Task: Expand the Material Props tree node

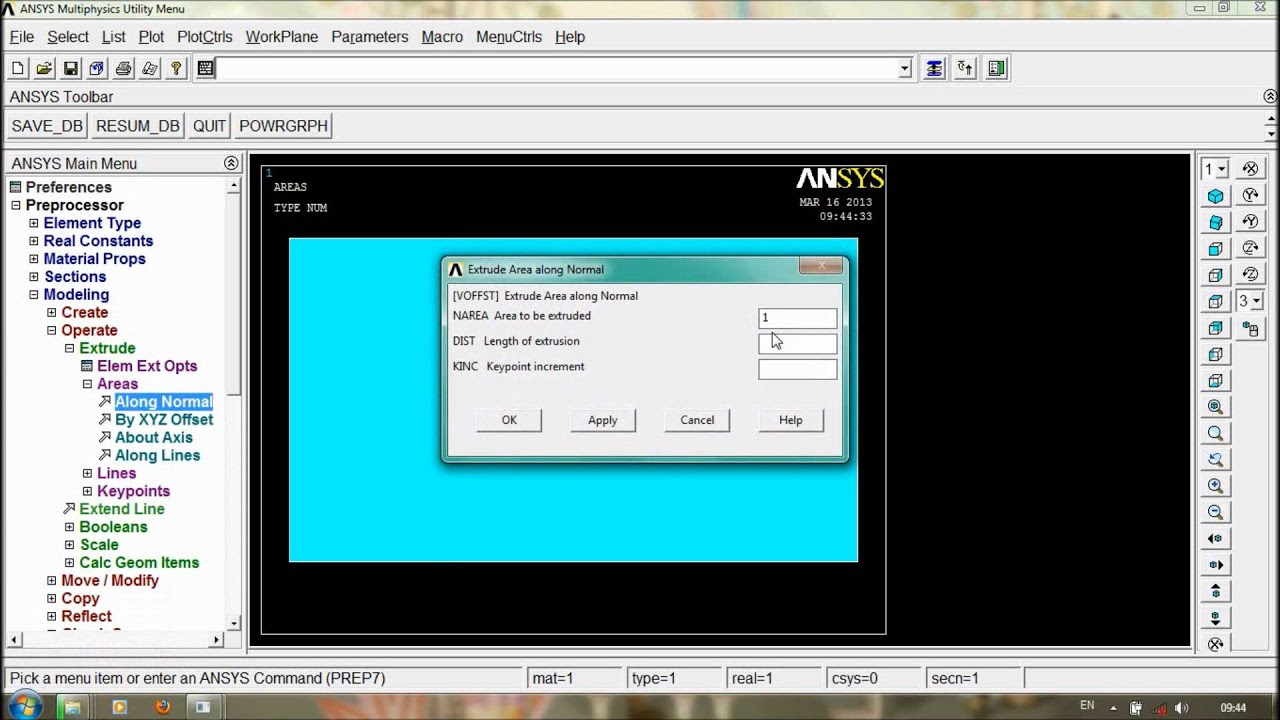Action: (x=34, y=259)
